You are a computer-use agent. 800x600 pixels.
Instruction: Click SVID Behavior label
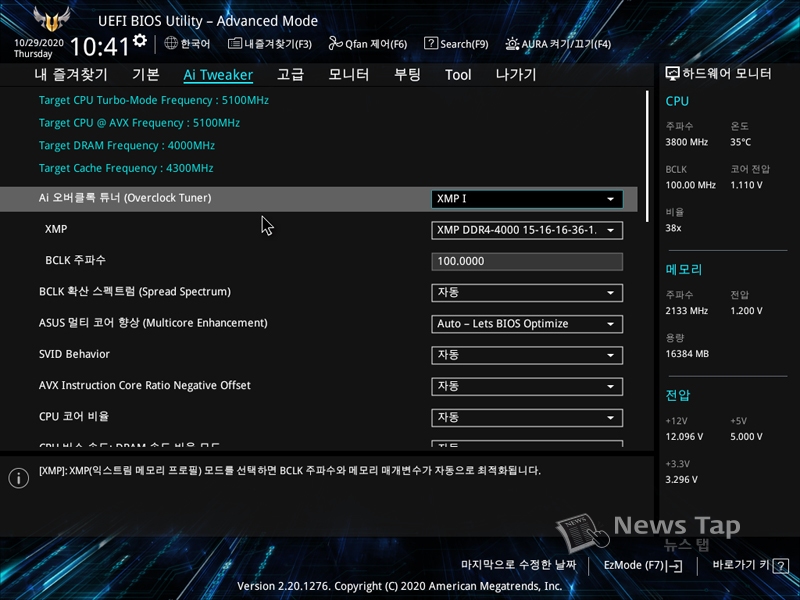click(74, 354)
